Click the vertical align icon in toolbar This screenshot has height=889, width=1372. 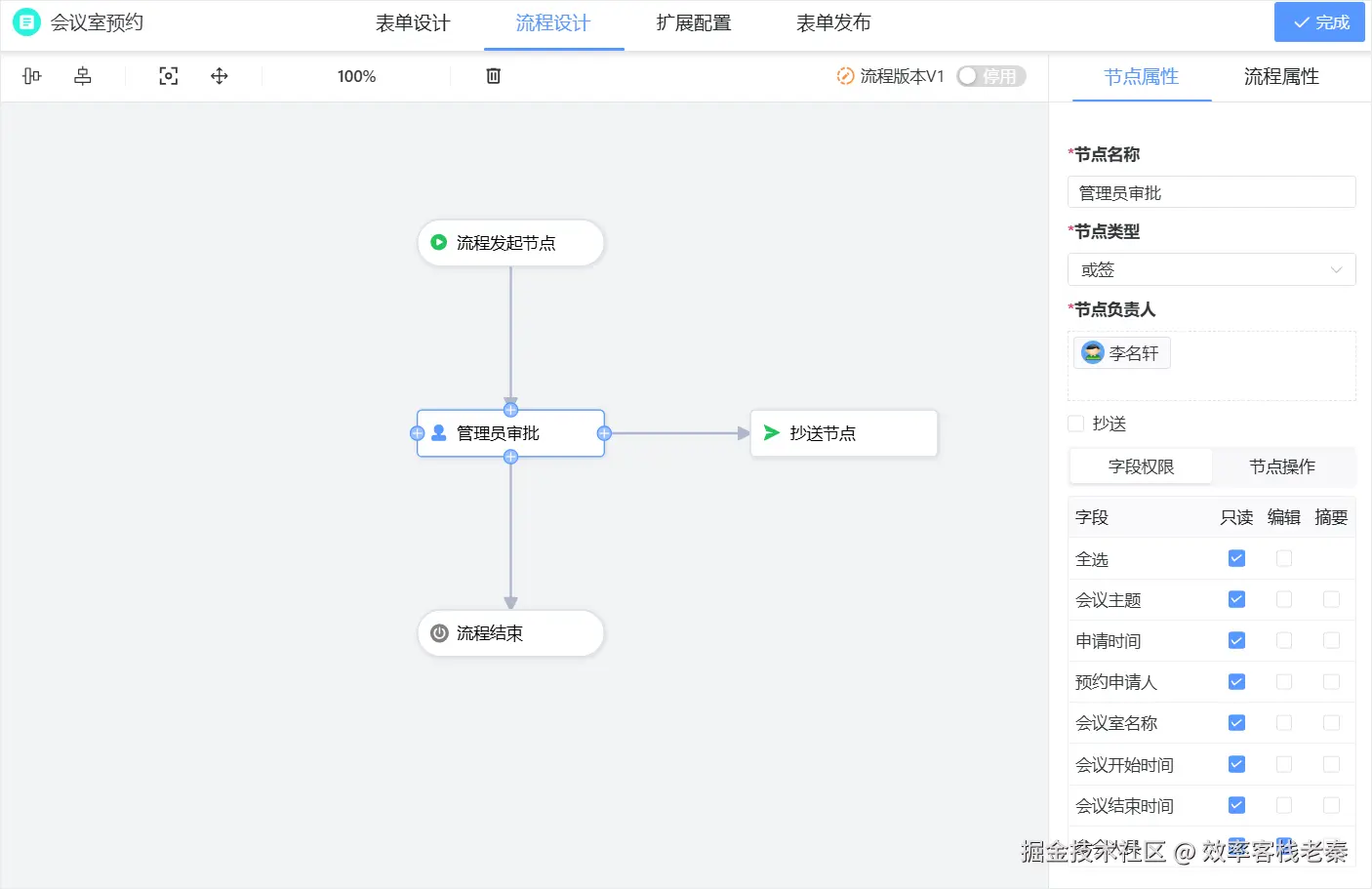pos(83,76)
